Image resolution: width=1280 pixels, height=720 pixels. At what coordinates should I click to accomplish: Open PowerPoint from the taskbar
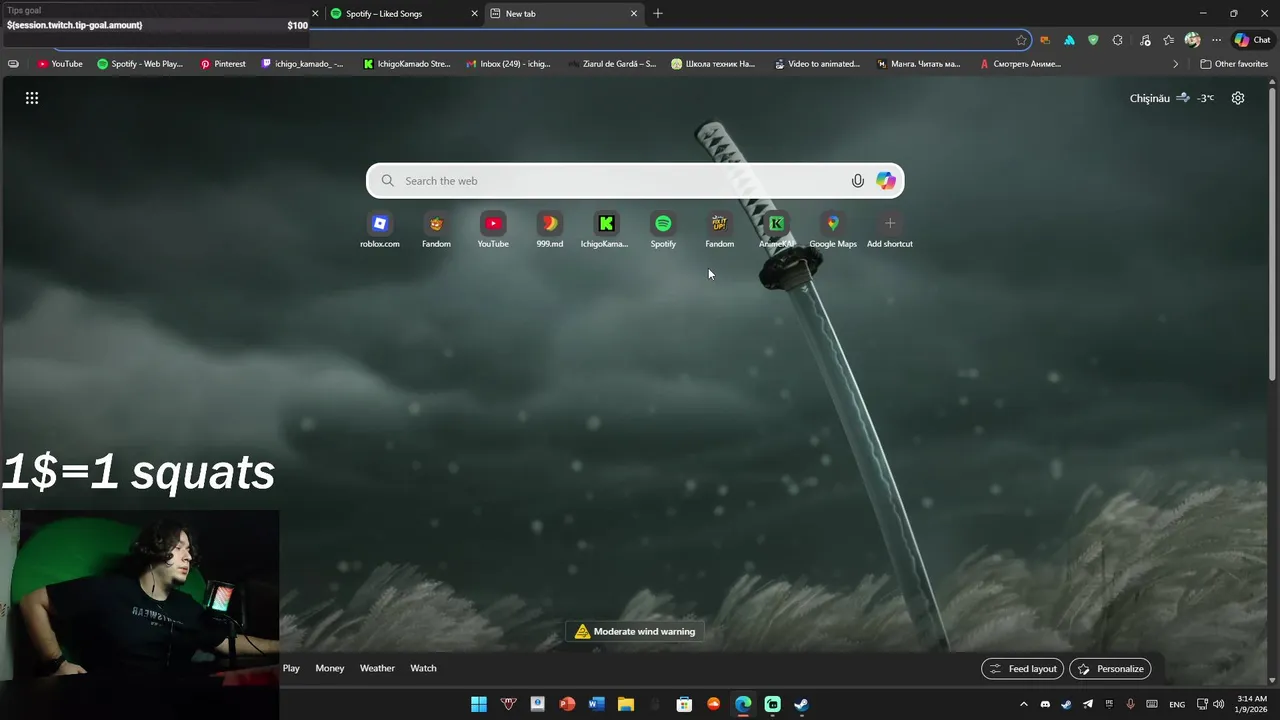(567, 704)
